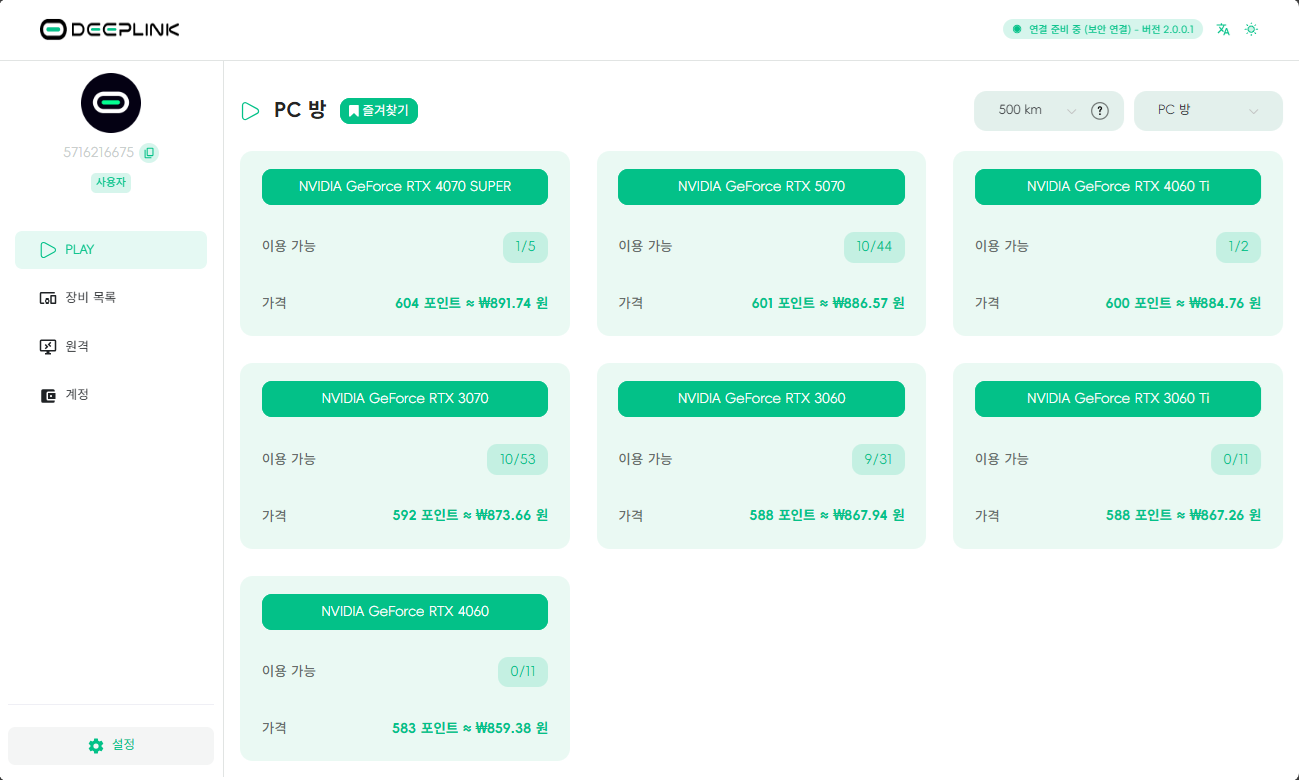Open the language translation icon

click(x=1223, y=29)
